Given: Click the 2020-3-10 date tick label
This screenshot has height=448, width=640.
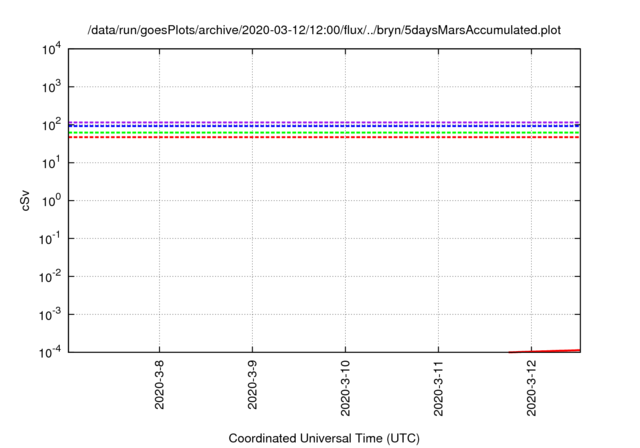Looking at the screenshot, I should click(x=345, y=388).
